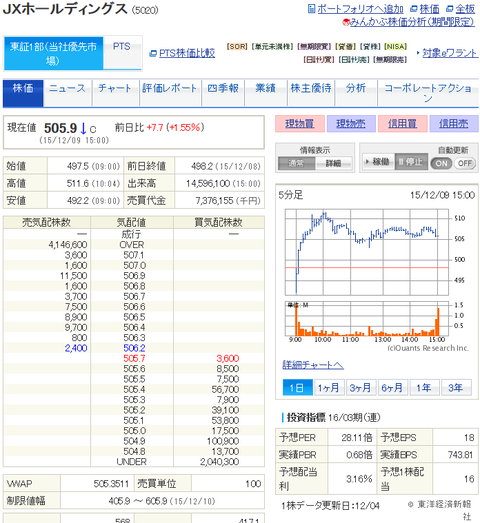The width and height of the screenshot is (480, 523).
Task: Click the 現物買 button
Action: click(x=300, y=124)
